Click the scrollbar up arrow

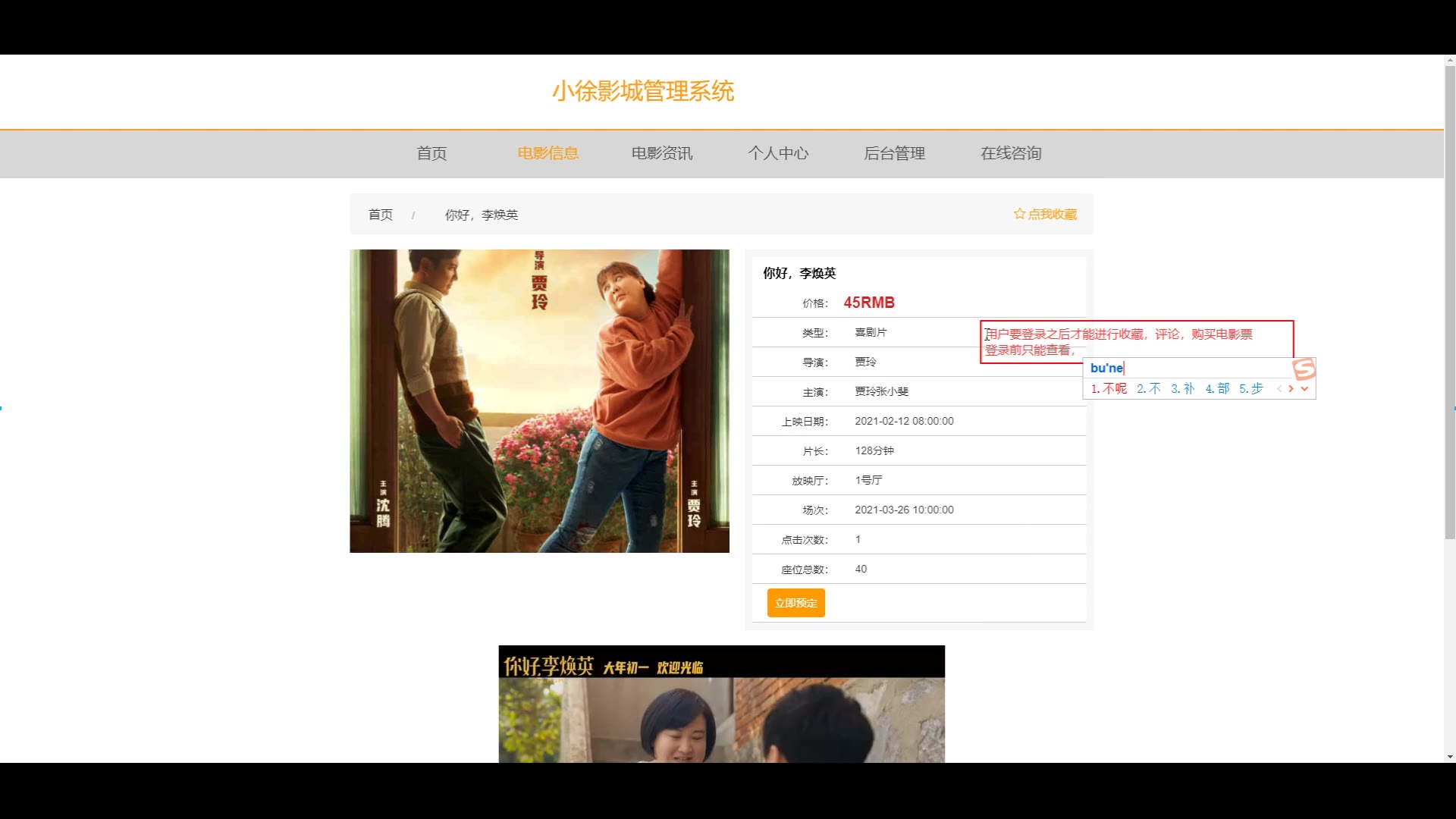click(1450, 59)
